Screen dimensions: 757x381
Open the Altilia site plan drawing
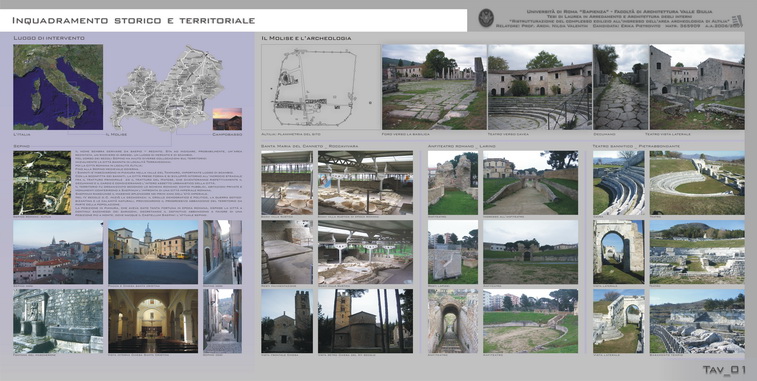pyautogui.click(x=321, y=87)
